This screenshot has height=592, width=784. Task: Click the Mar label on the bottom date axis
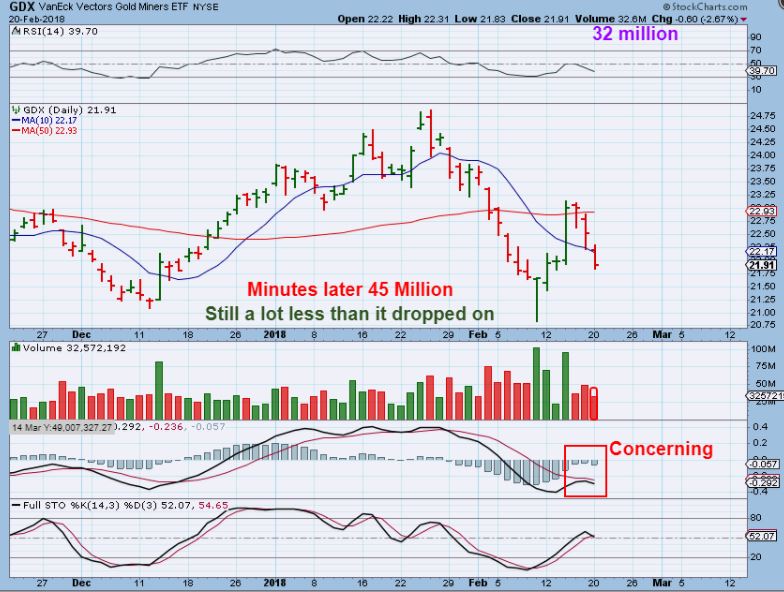tap(662, 582)
